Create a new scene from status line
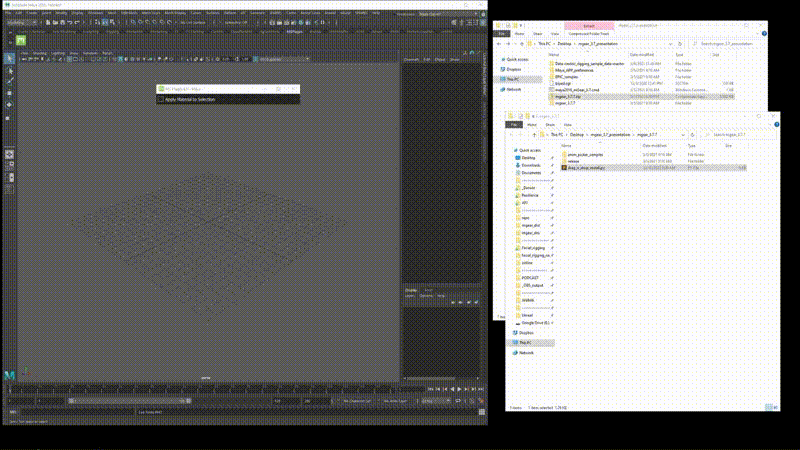 [48, 22]
